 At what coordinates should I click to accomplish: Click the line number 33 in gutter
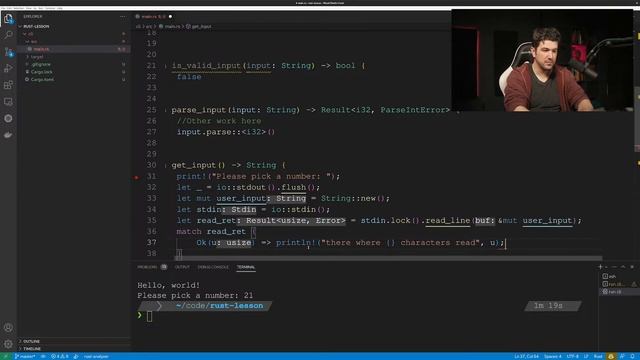151,198
